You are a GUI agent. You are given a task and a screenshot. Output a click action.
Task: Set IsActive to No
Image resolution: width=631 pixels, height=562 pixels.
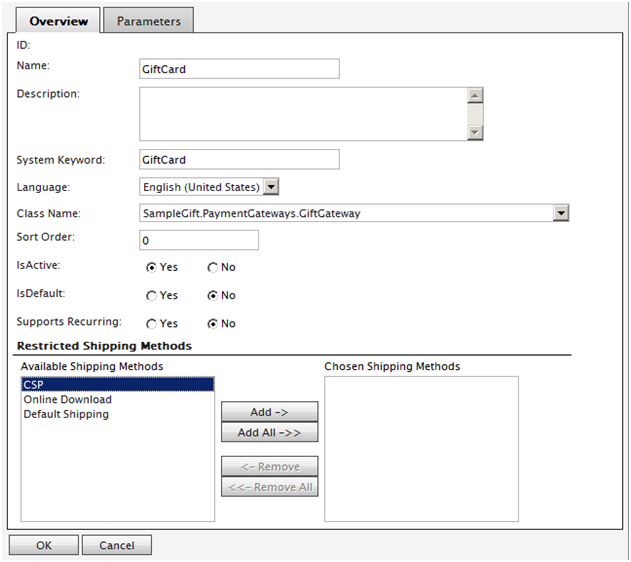point(213,268)
